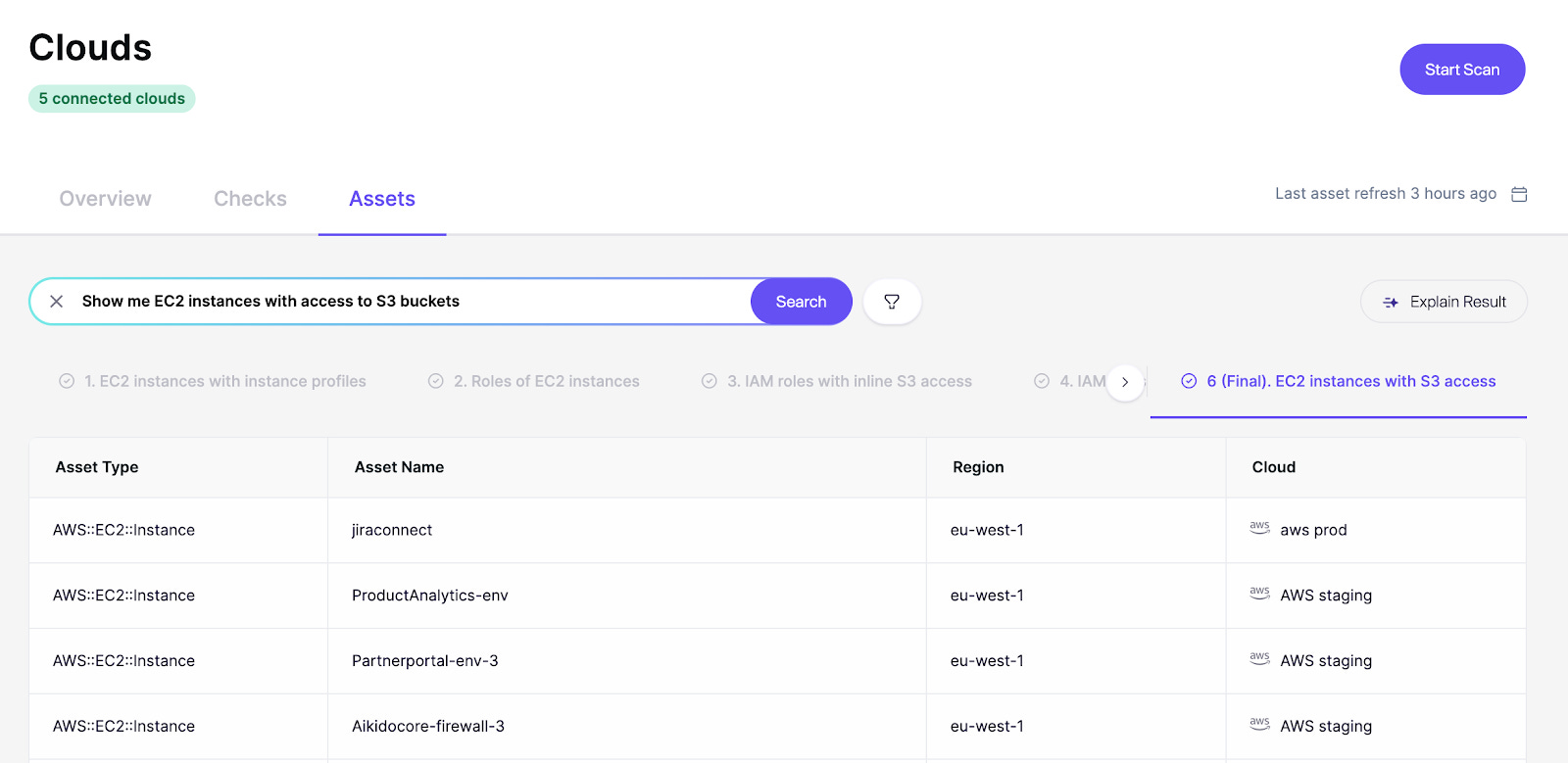Show the next steps with the chevron arrow

click(1125, 382)
